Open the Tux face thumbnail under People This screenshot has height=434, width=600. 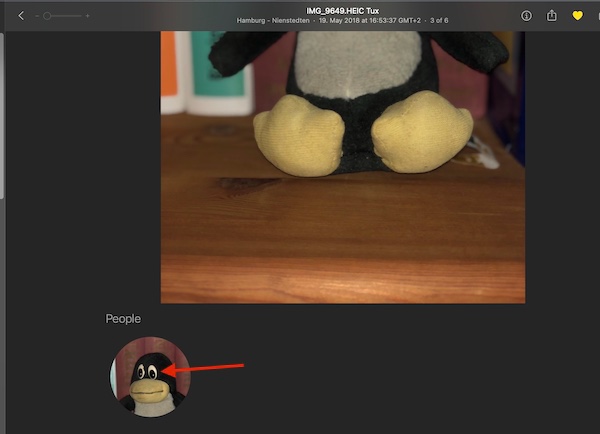pyautogui.click(x=150, y=377)
